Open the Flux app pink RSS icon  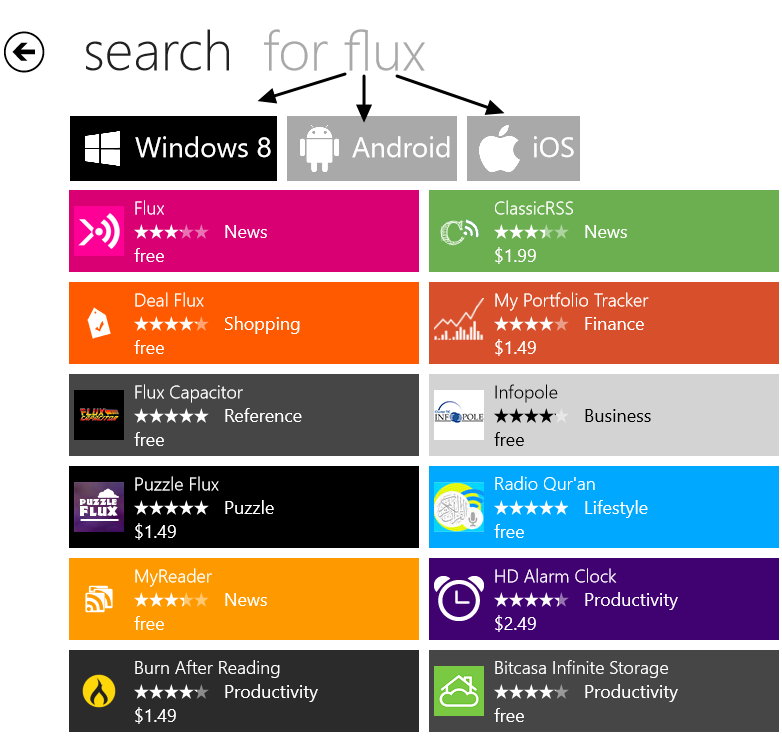(x=99, y=231)
